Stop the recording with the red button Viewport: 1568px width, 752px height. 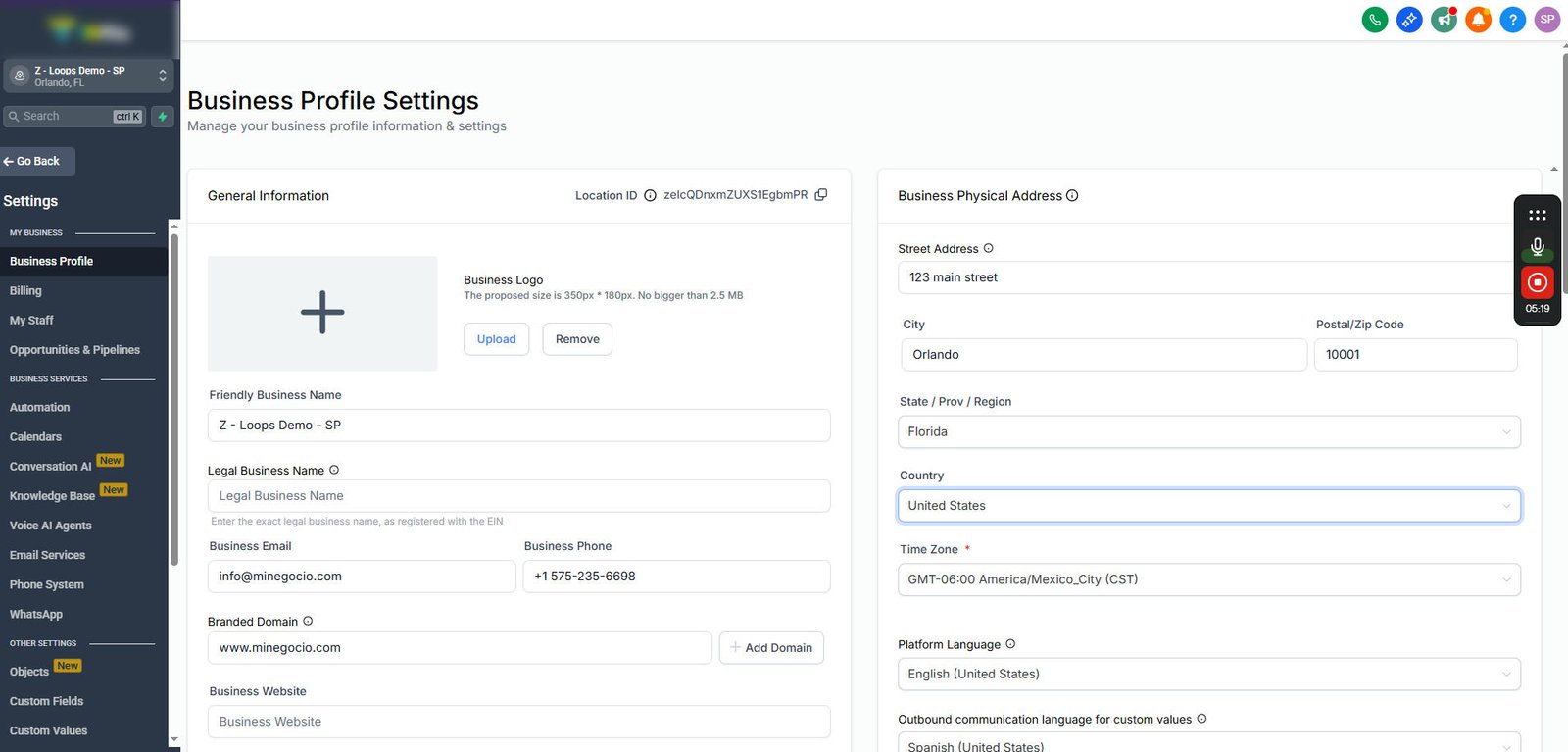pos(1538,282)
